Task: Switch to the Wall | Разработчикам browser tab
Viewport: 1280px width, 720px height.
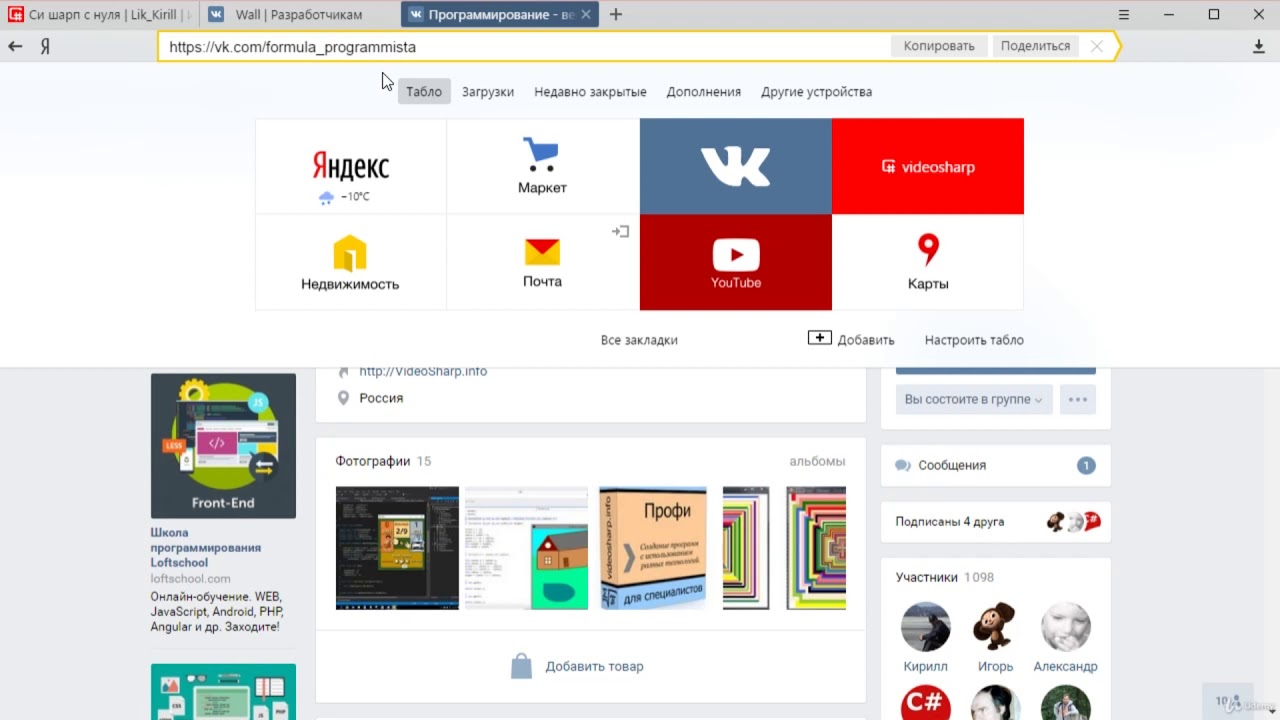Action: [298, 14]
